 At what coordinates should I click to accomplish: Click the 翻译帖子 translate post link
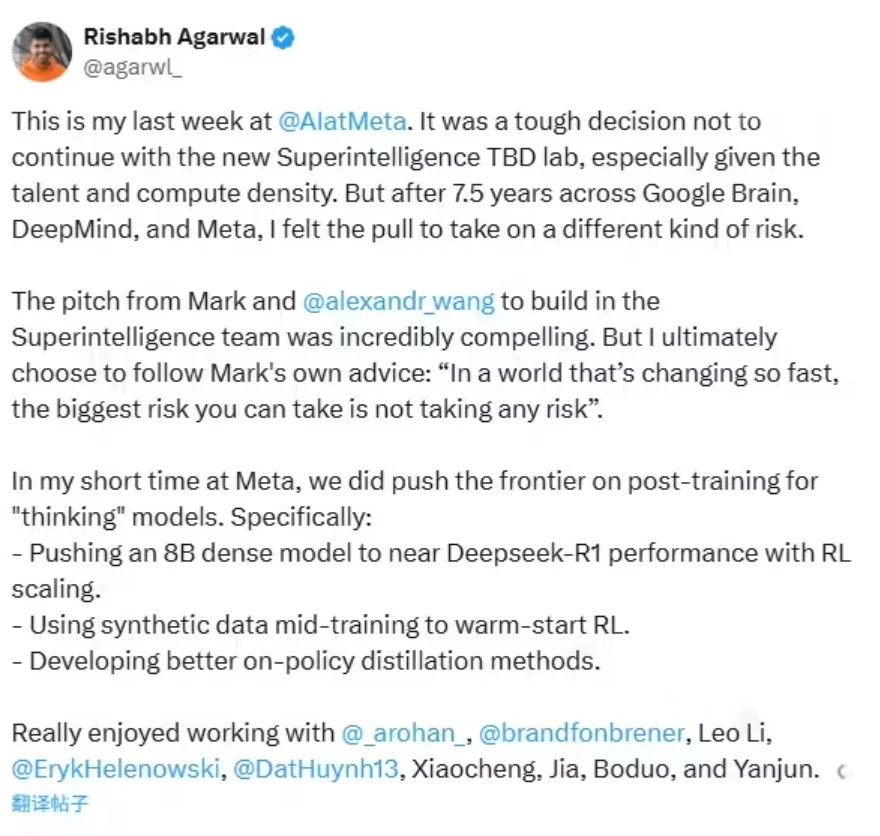pos(50,803)
